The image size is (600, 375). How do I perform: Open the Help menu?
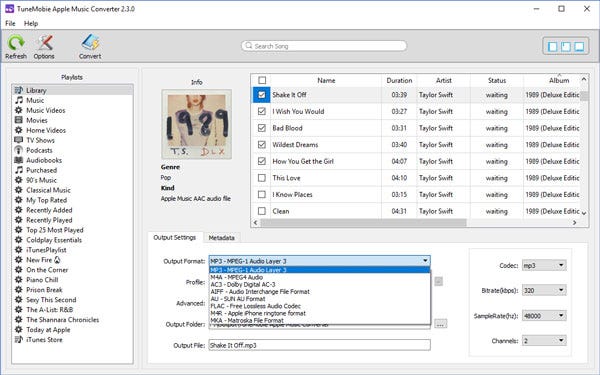[31, 23]
